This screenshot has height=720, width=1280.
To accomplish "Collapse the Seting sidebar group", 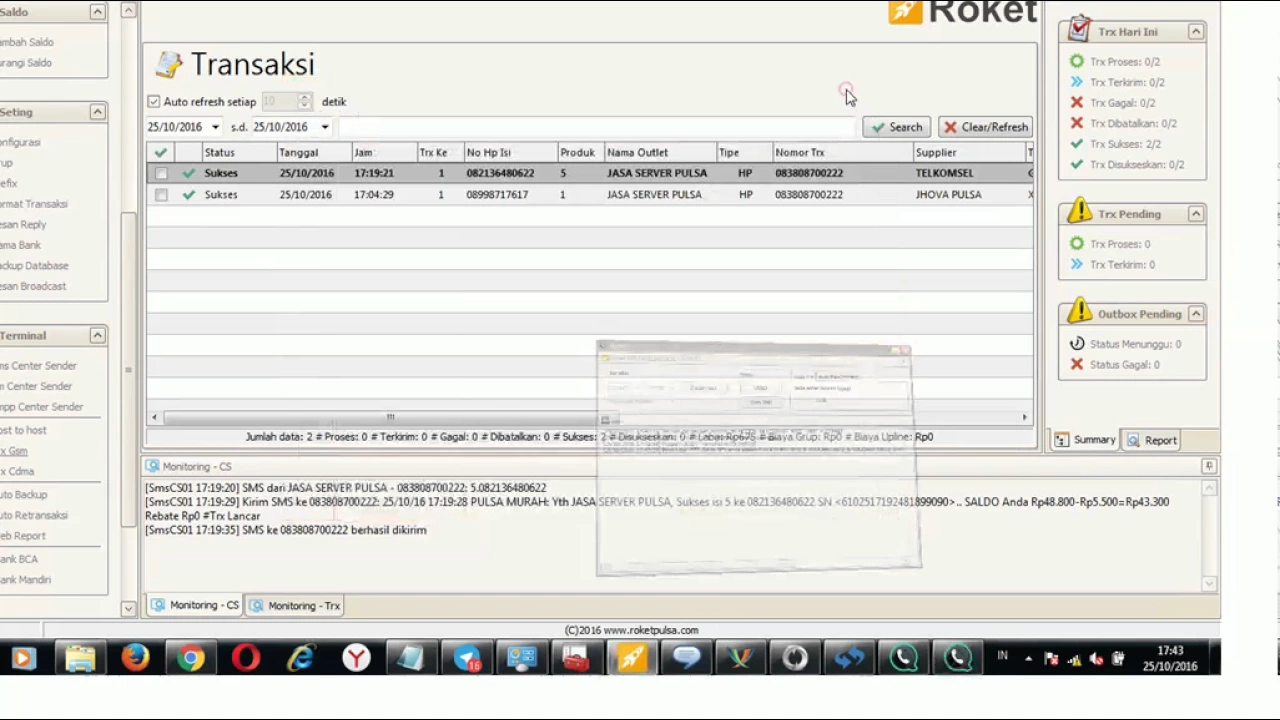I will 97,112.
